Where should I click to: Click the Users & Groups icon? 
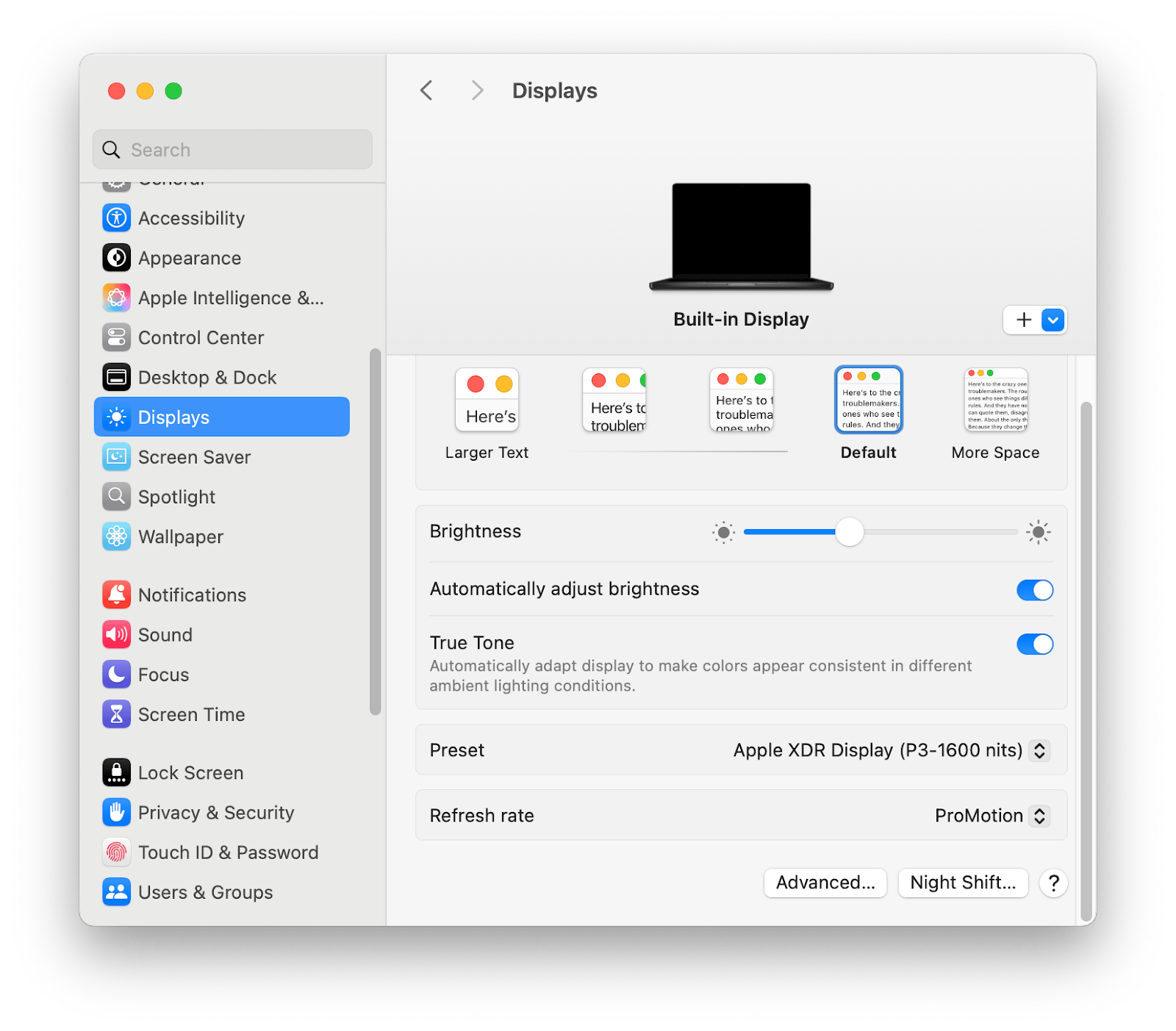tap(117, 892)
